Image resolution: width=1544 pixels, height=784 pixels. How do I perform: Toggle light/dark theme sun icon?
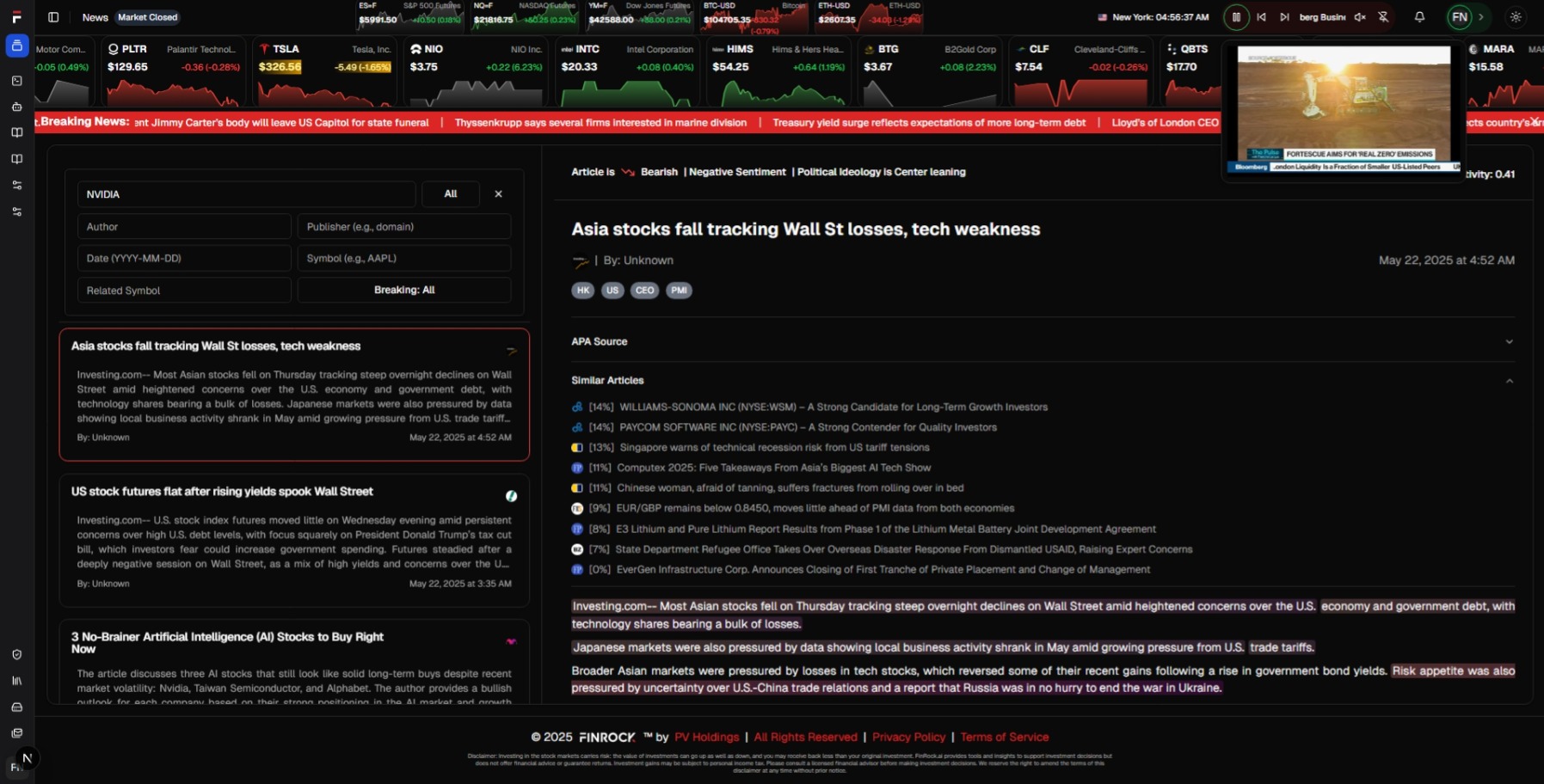coord(1516,17)
